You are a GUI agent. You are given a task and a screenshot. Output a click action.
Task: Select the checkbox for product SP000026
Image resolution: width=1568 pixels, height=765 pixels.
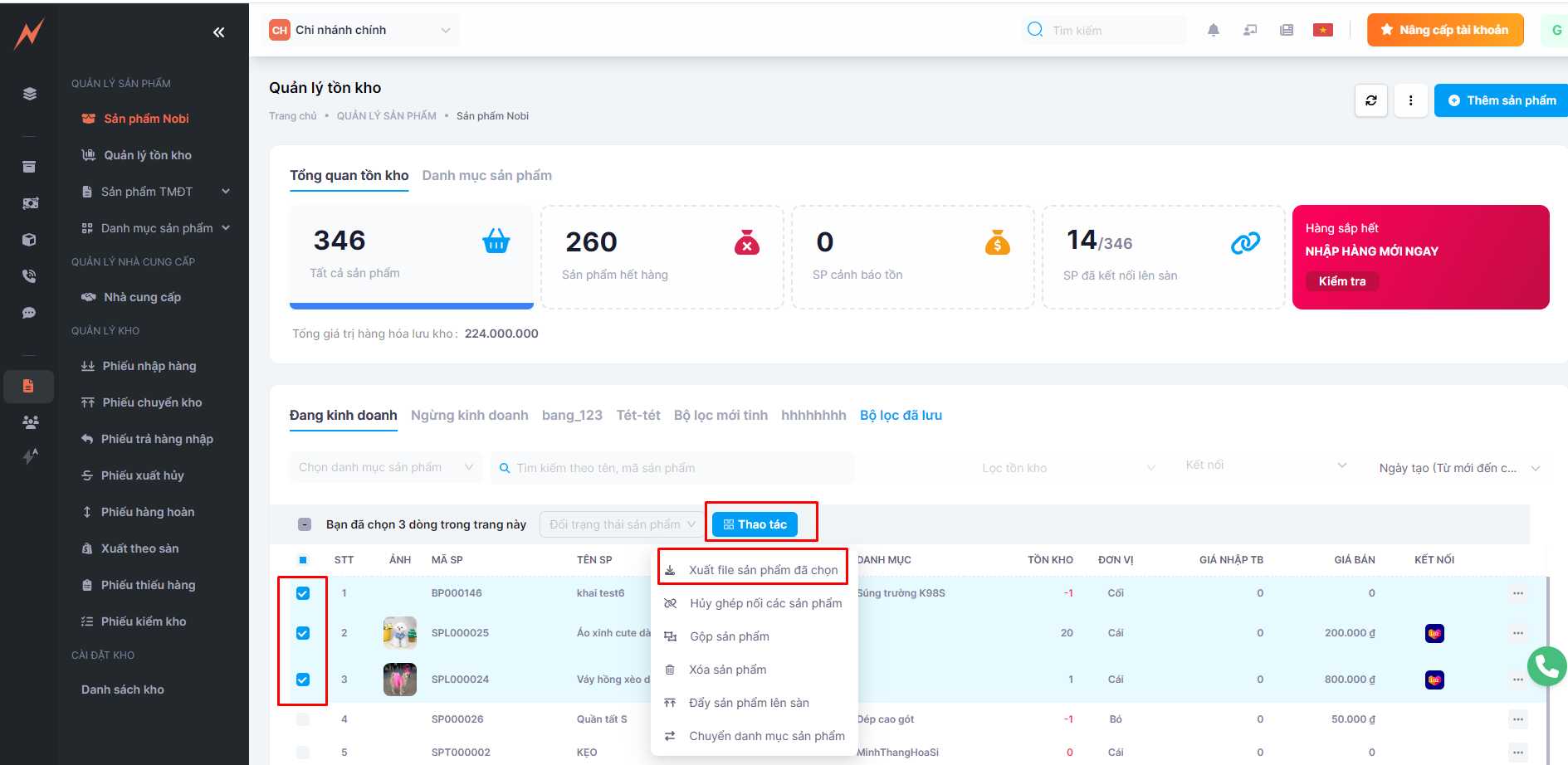tap(303, 719)
